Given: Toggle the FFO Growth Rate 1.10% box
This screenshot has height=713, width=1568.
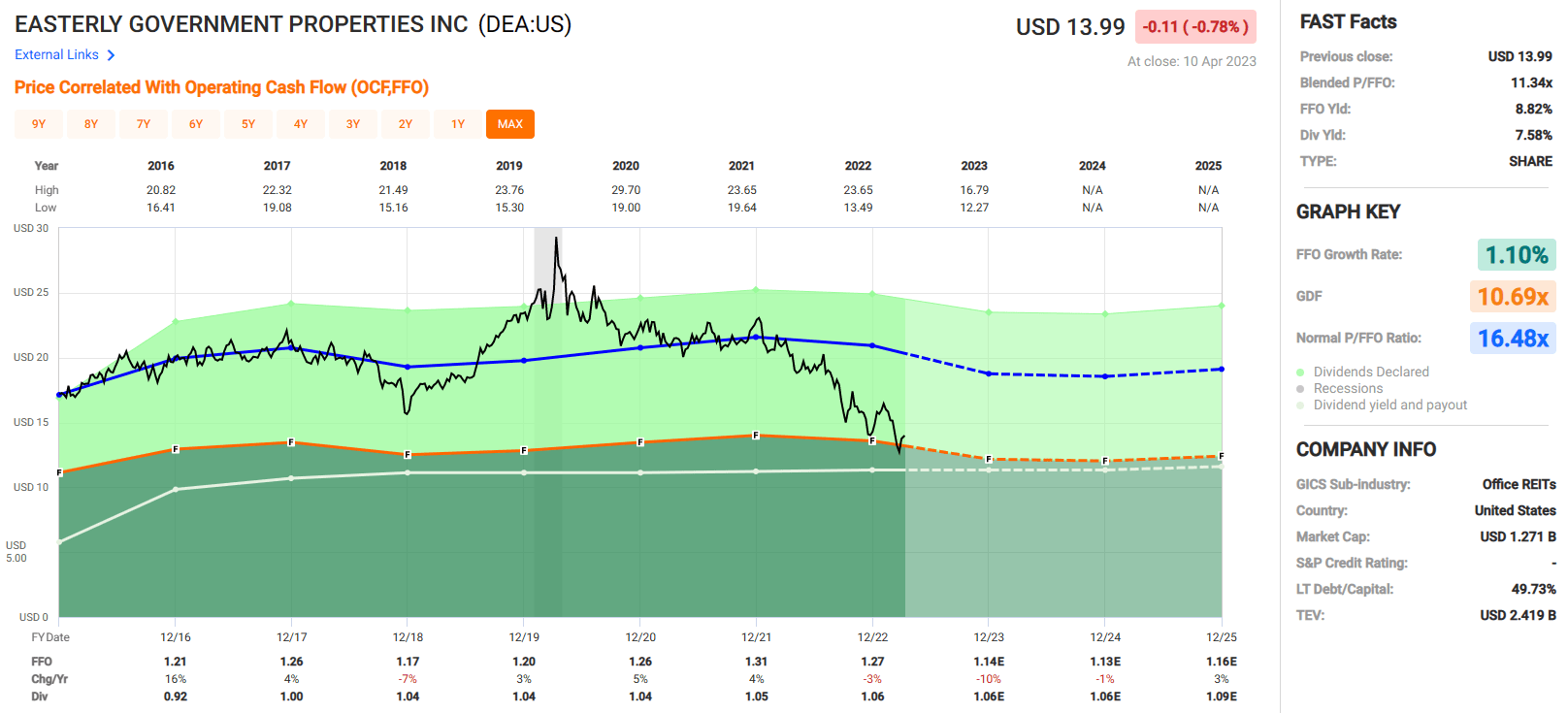Looking at the screenshot, I should pos(1517,255).
